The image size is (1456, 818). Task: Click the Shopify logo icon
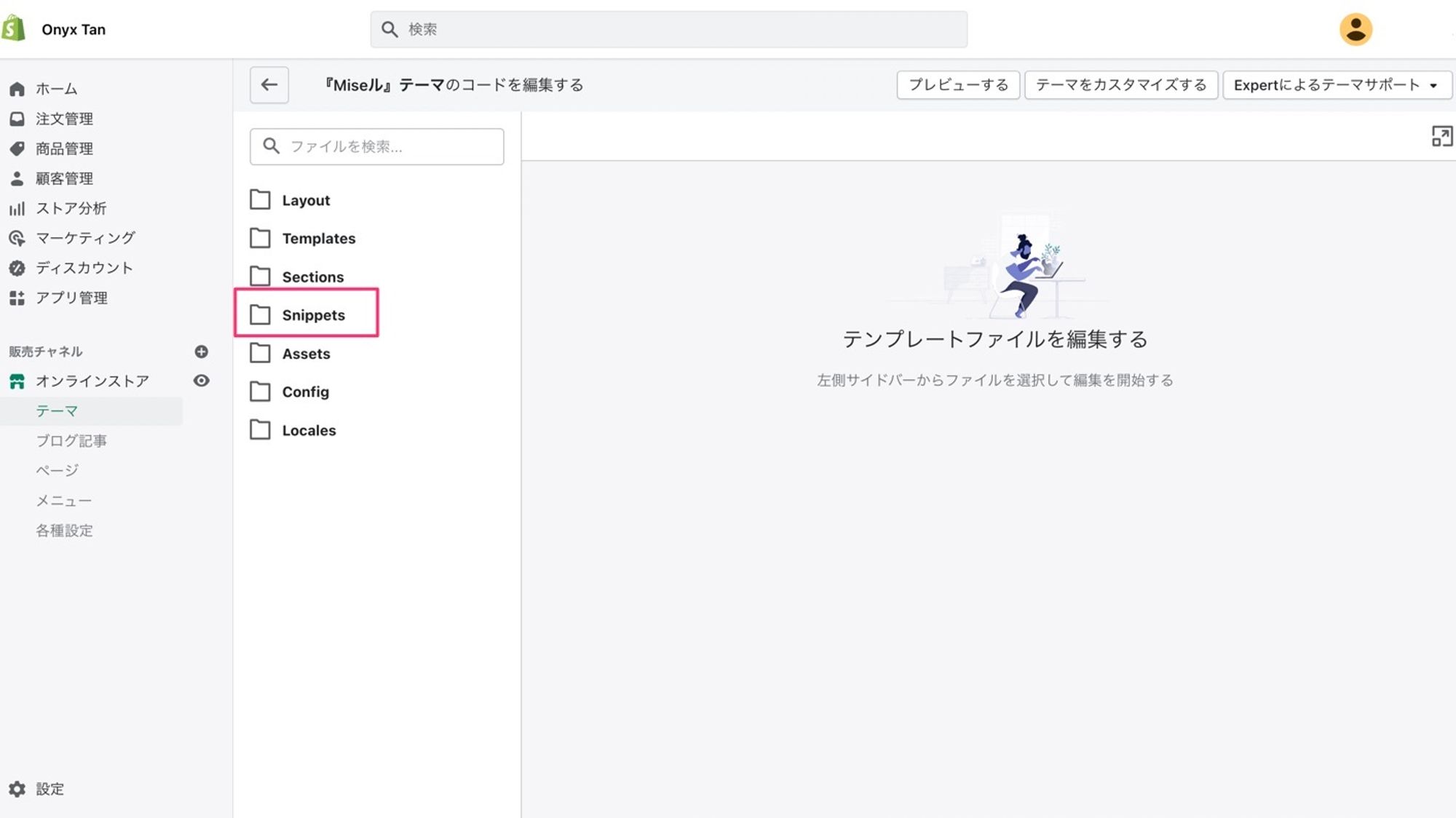14,29
